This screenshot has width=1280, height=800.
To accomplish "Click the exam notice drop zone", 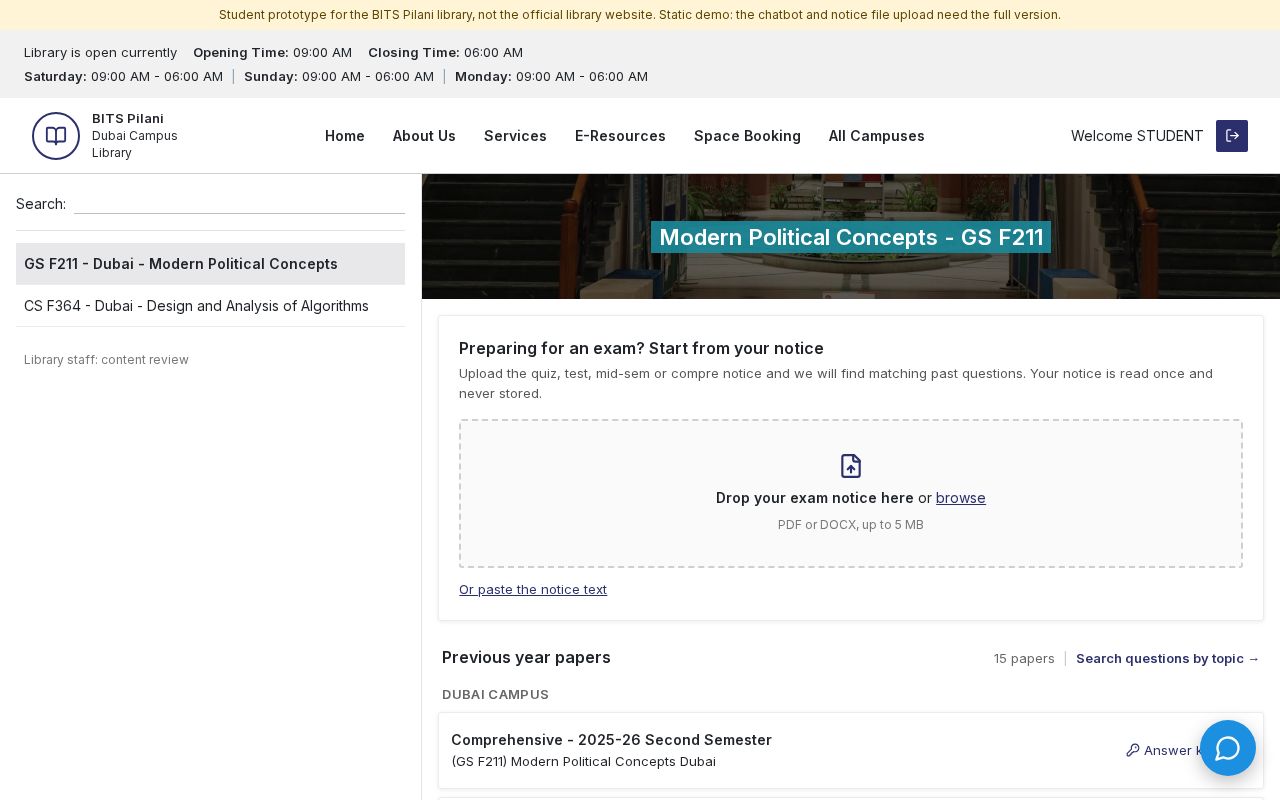I will [x=851, y=494].
